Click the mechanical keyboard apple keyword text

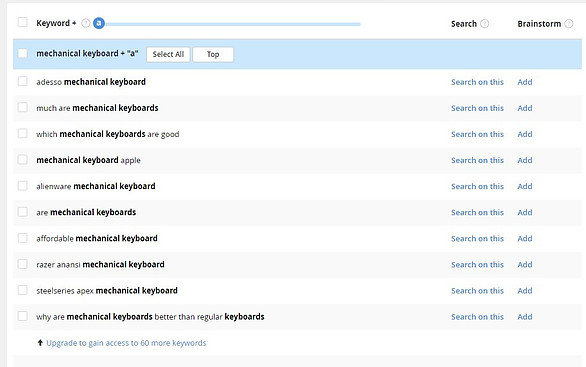(x=88, y=160)
